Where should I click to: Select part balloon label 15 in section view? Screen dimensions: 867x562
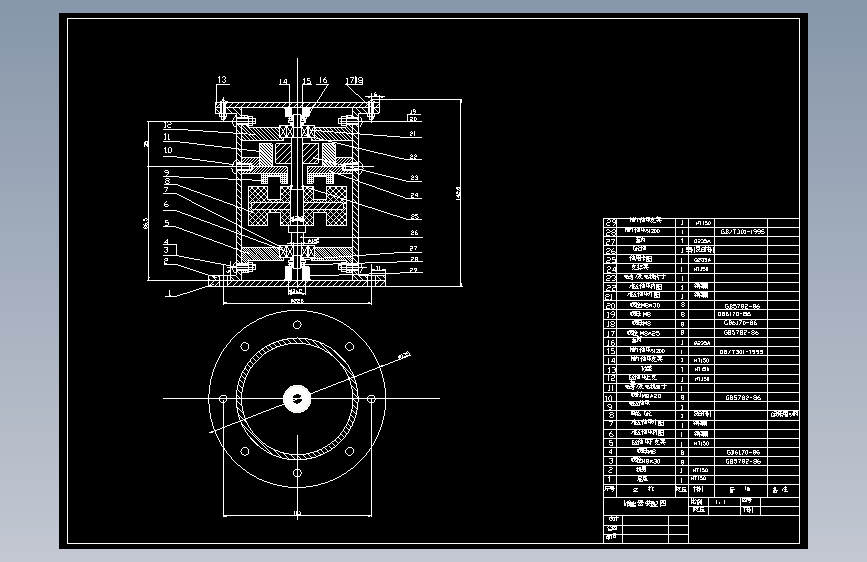point(306,81)
